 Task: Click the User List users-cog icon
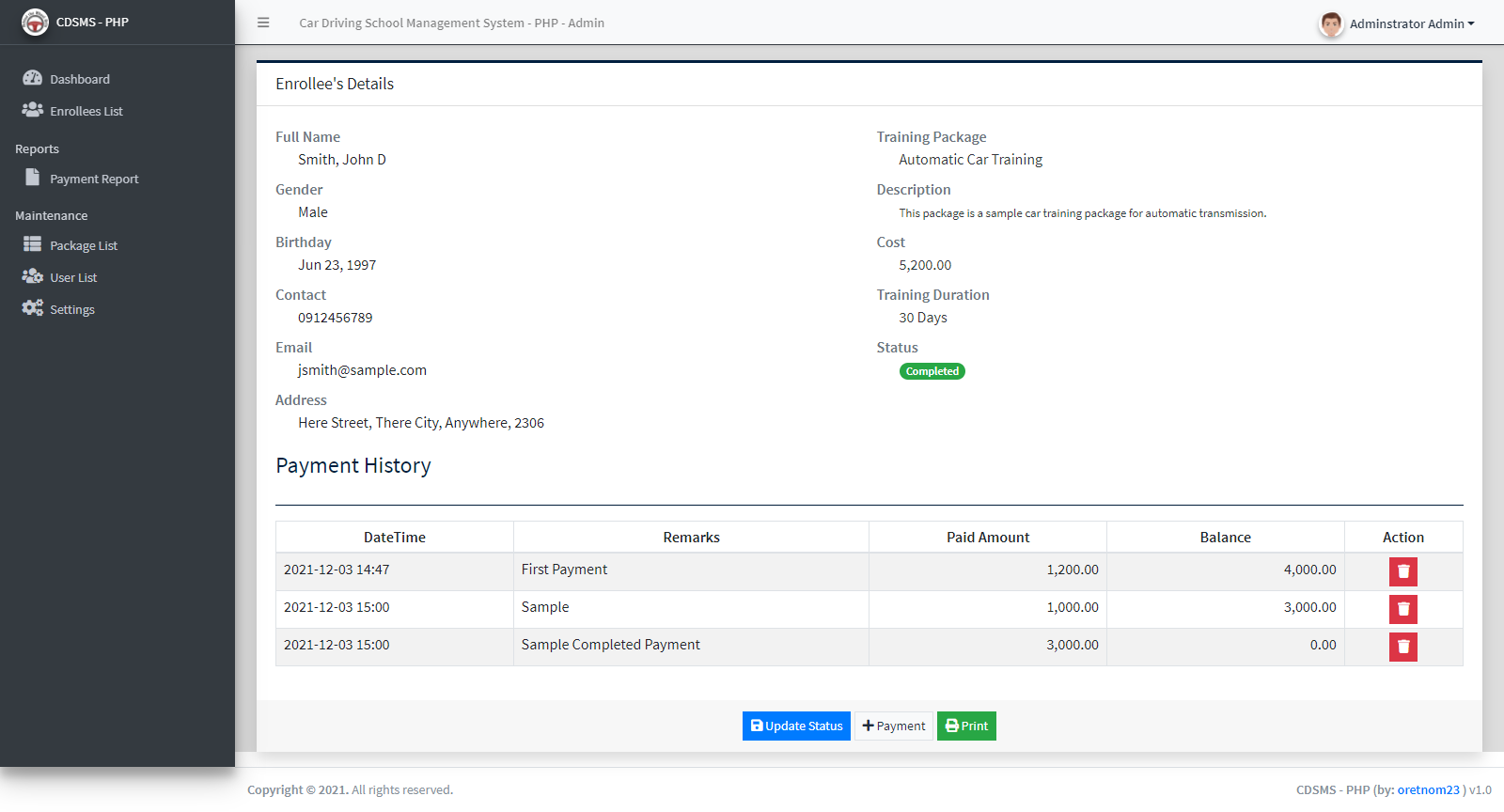[x=33, y=276]
